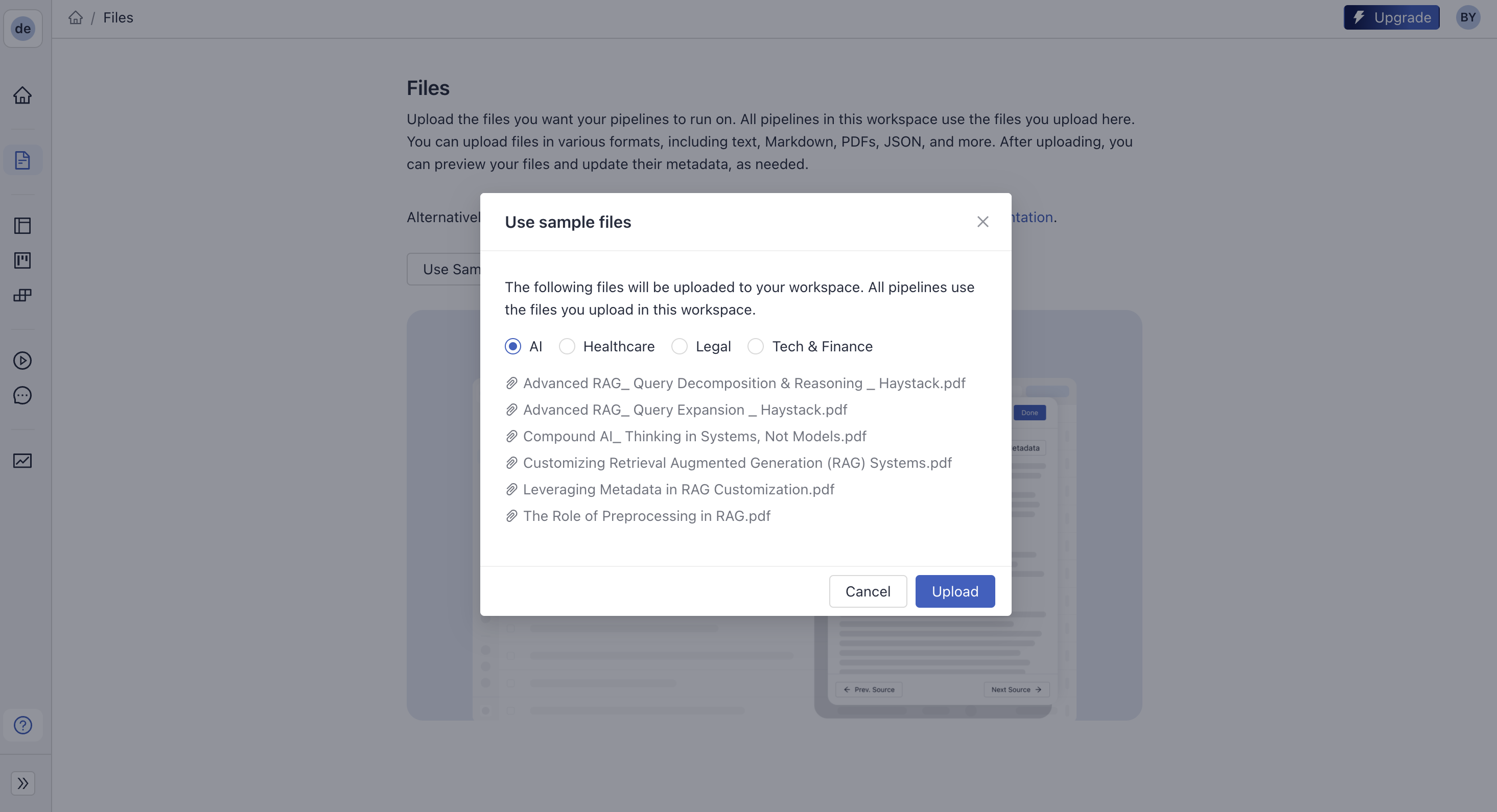Click the chart dashboard icon in sidebar
1497x812 pixels.
point(22,461)
